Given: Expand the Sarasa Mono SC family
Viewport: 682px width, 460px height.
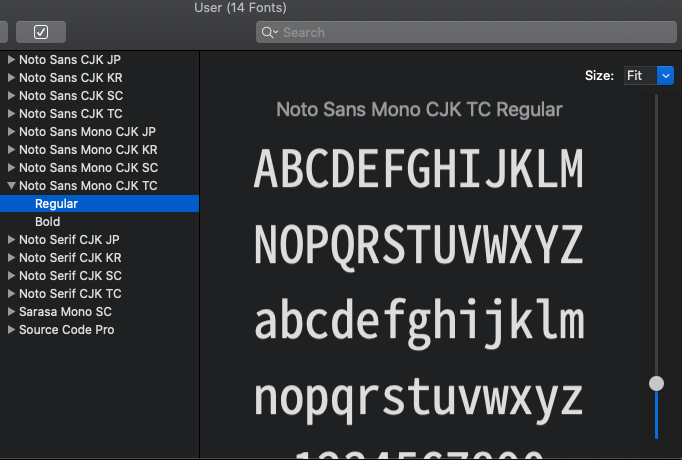Looking at the screenshot, I should [12, 311].
